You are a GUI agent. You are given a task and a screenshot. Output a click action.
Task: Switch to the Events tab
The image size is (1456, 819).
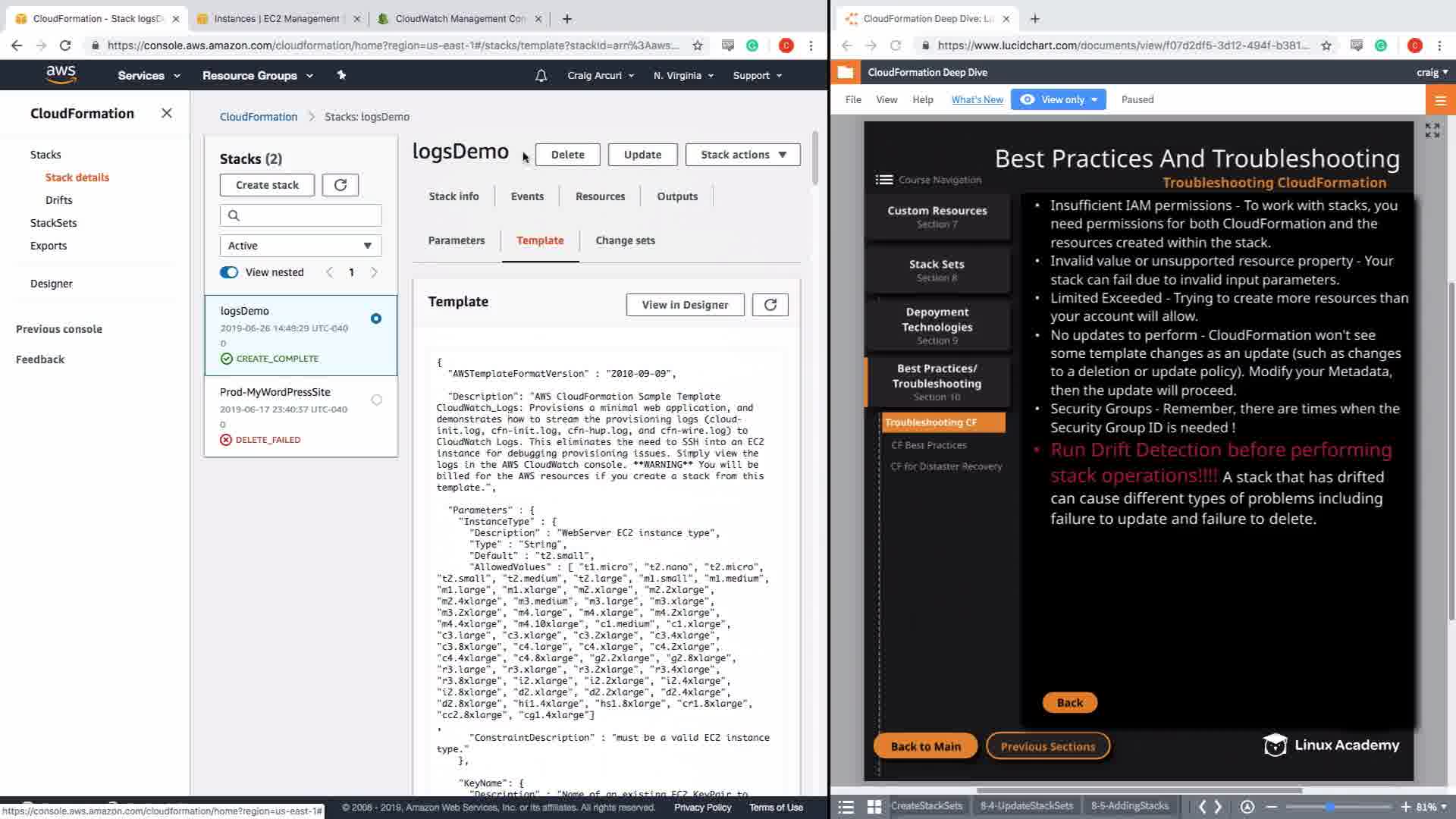(x=527, y=196)
